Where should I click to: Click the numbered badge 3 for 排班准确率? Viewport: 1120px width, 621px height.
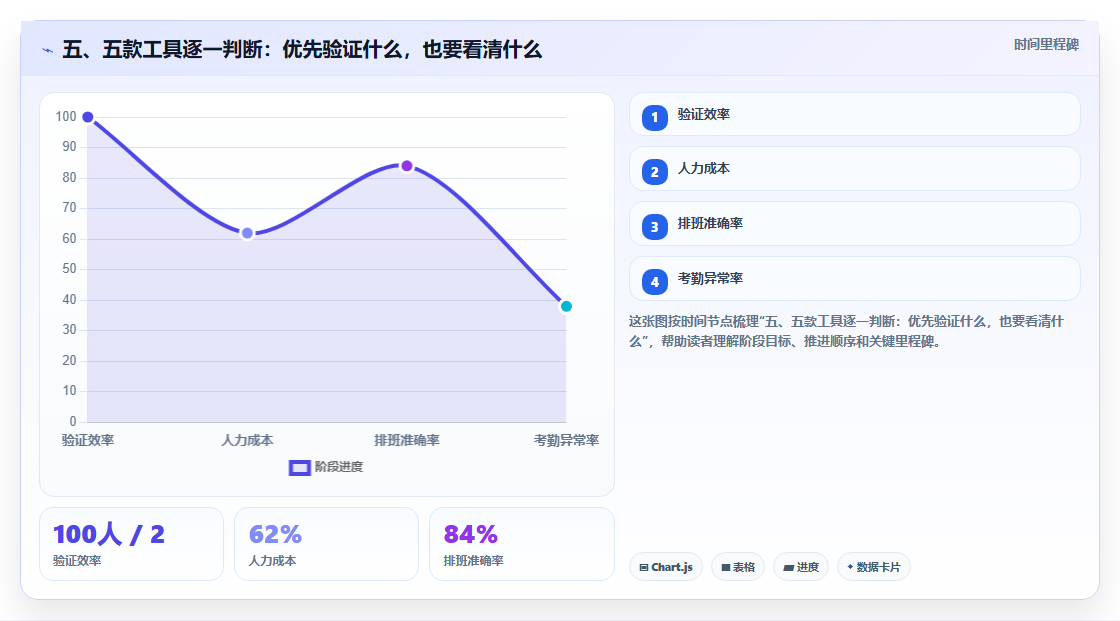coord(654,227)
